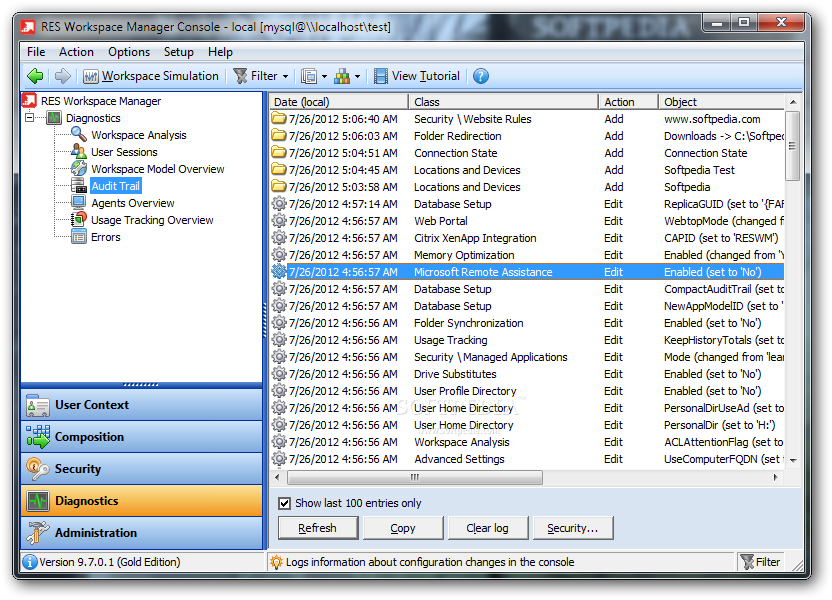The width and height of the screenshot is (832, 600).
Task: Select Agents Overview in the tree
Action: click(133, 203)
